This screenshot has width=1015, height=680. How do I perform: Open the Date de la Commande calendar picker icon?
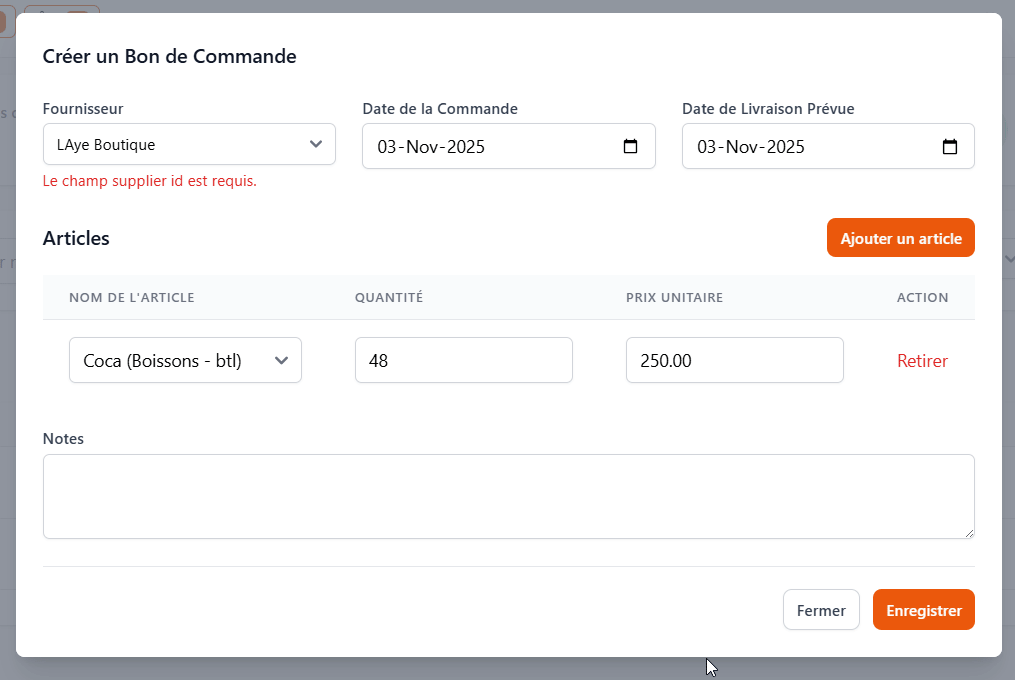pyautogui.click(x=630, y=147)
